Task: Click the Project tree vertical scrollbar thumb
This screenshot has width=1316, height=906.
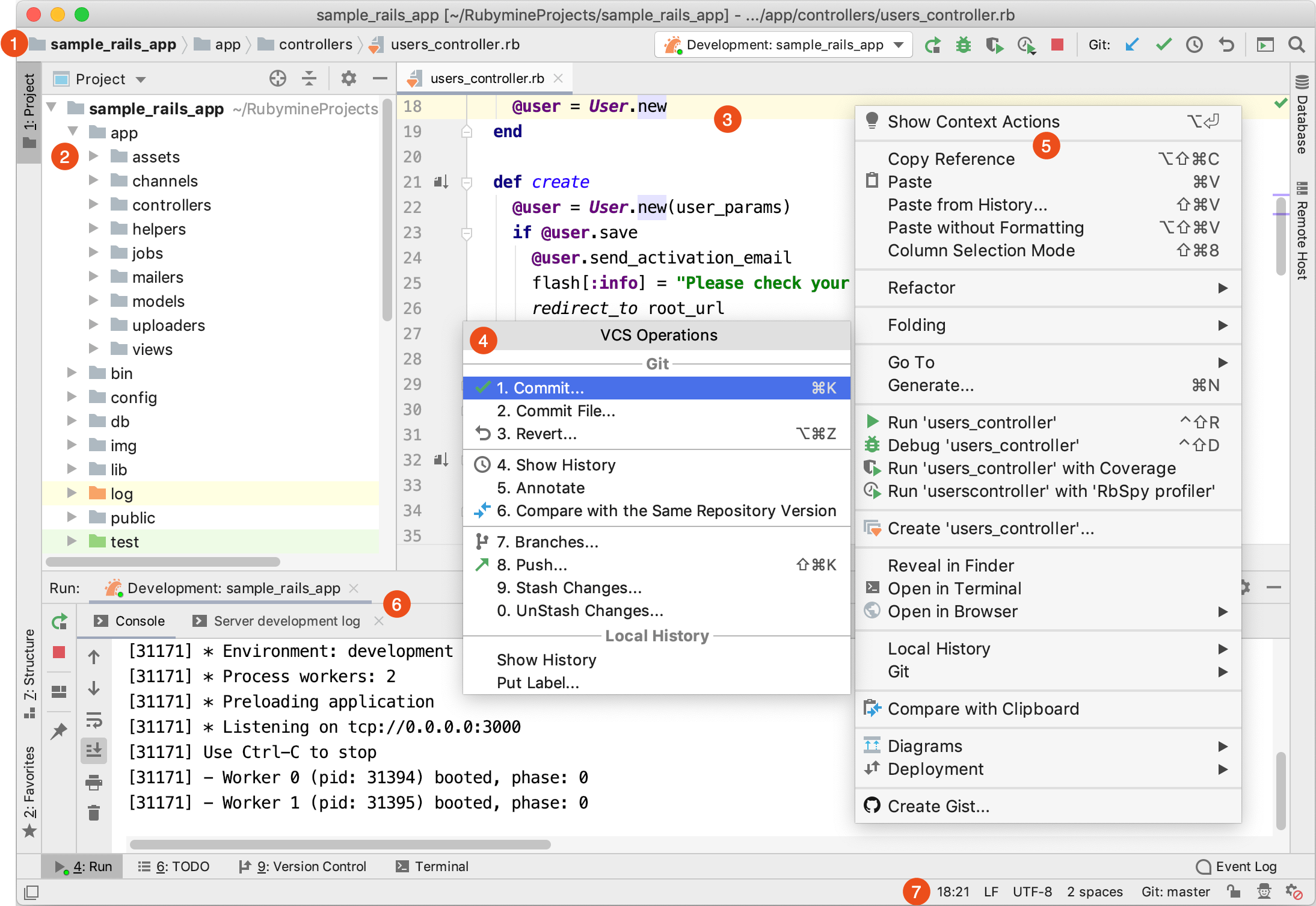Action: [x=387, y=211]
